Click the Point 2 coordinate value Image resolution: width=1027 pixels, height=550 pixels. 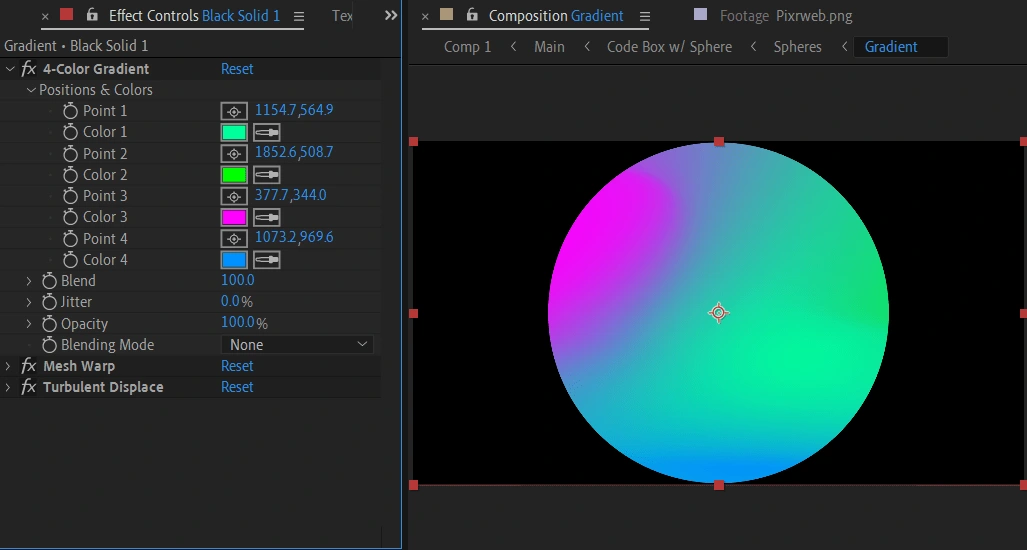(294, 153)
